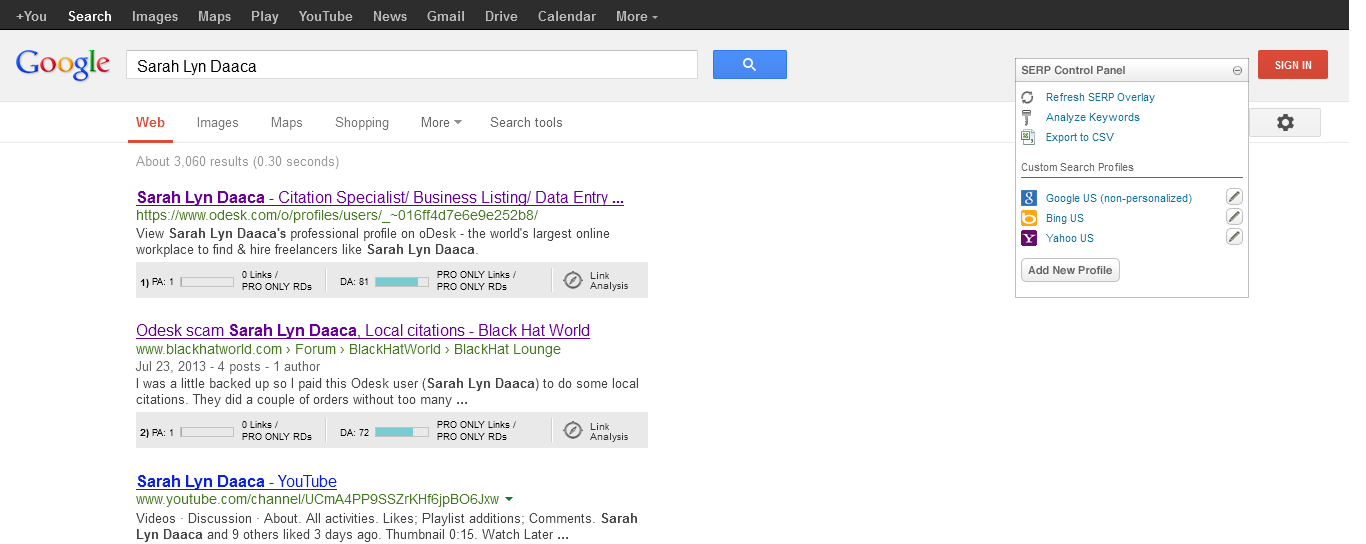
Task: Open Calendar in the top bar
Action: click(567, 16)
